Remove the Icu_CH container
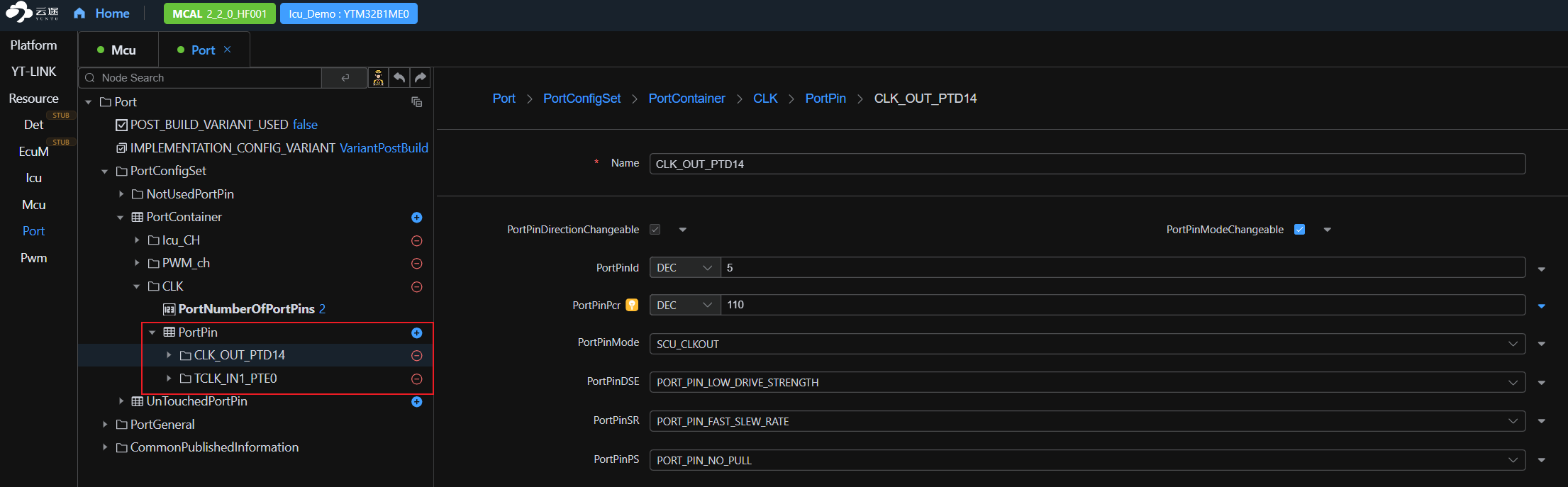This screenshot has width=1568, height=487. [x=417, y=241]
